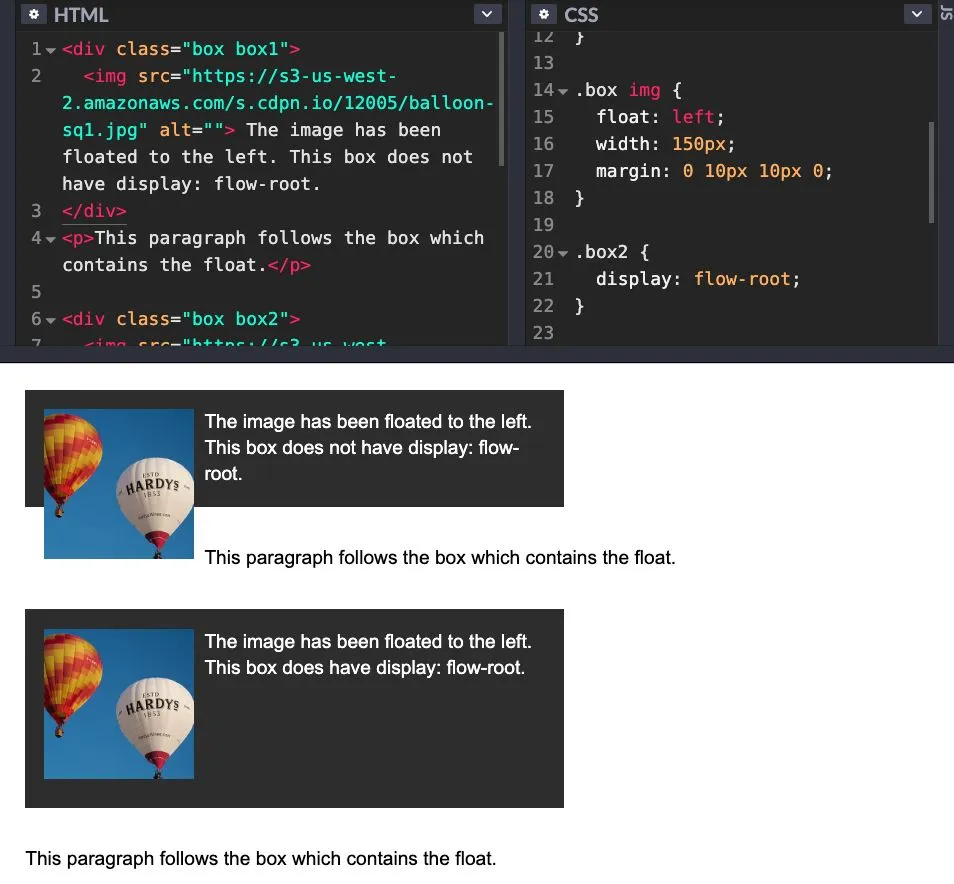The image size is (954, 884).
Task: Click the CSS editor vertical scrollbar
Action: 931,170
